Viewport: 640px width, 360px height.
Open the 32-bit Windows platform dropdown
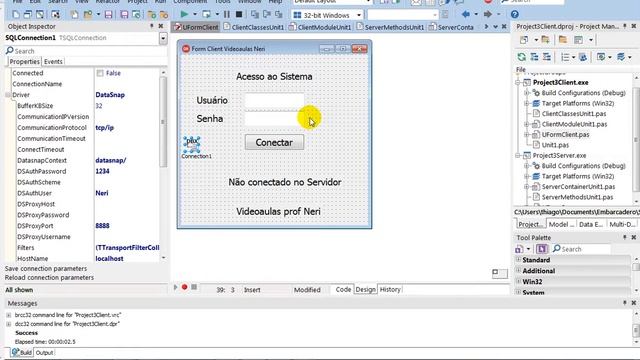coord(359,15)
